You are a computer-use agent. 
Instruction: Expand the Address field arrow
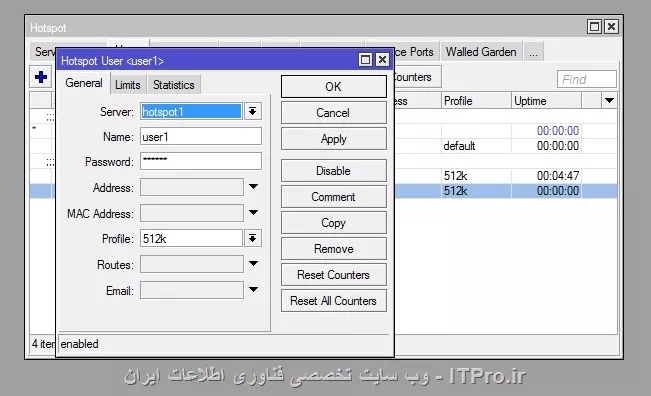click(253, 187)
